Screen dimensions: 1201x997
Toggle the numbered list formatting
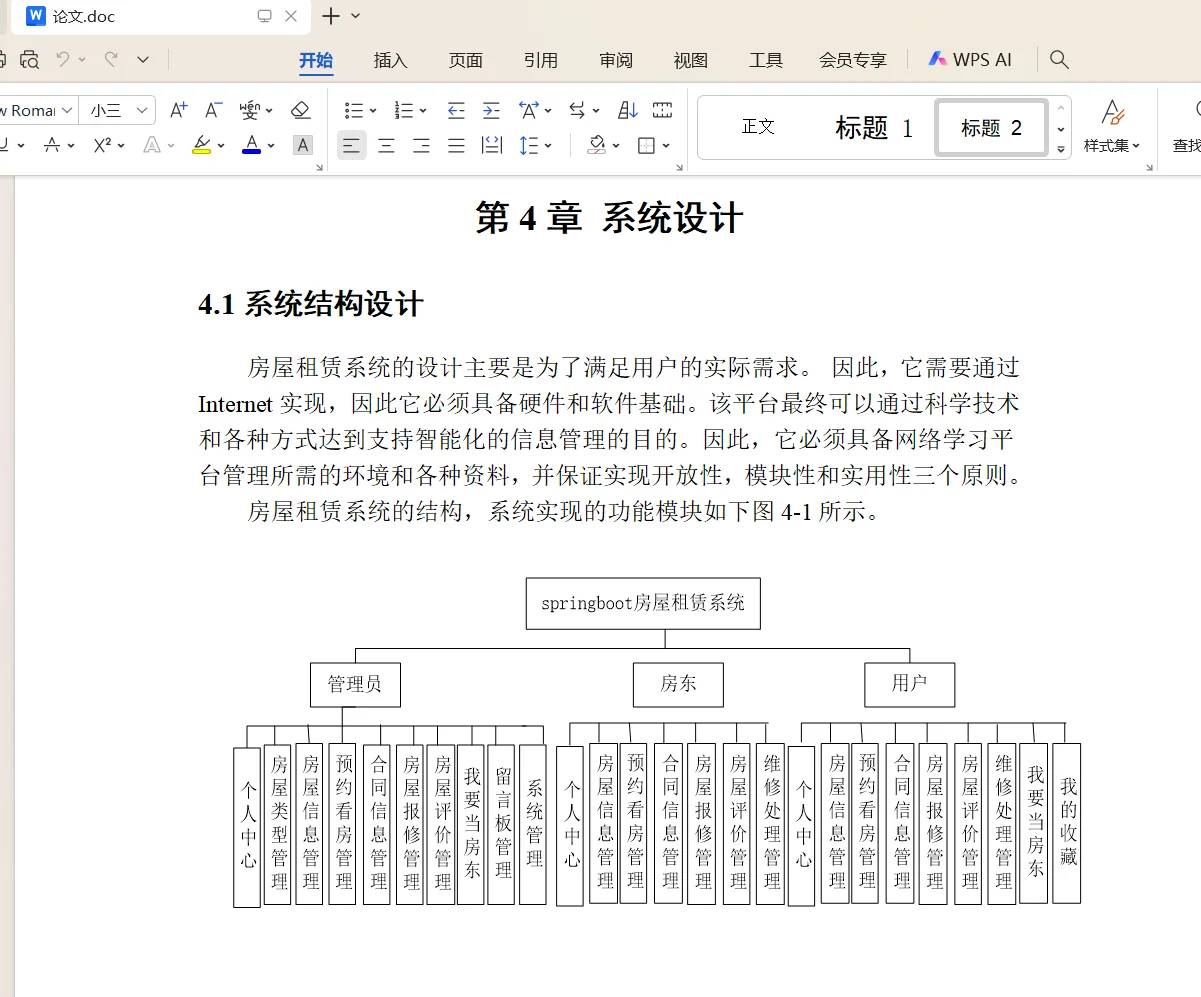(403, 110)
